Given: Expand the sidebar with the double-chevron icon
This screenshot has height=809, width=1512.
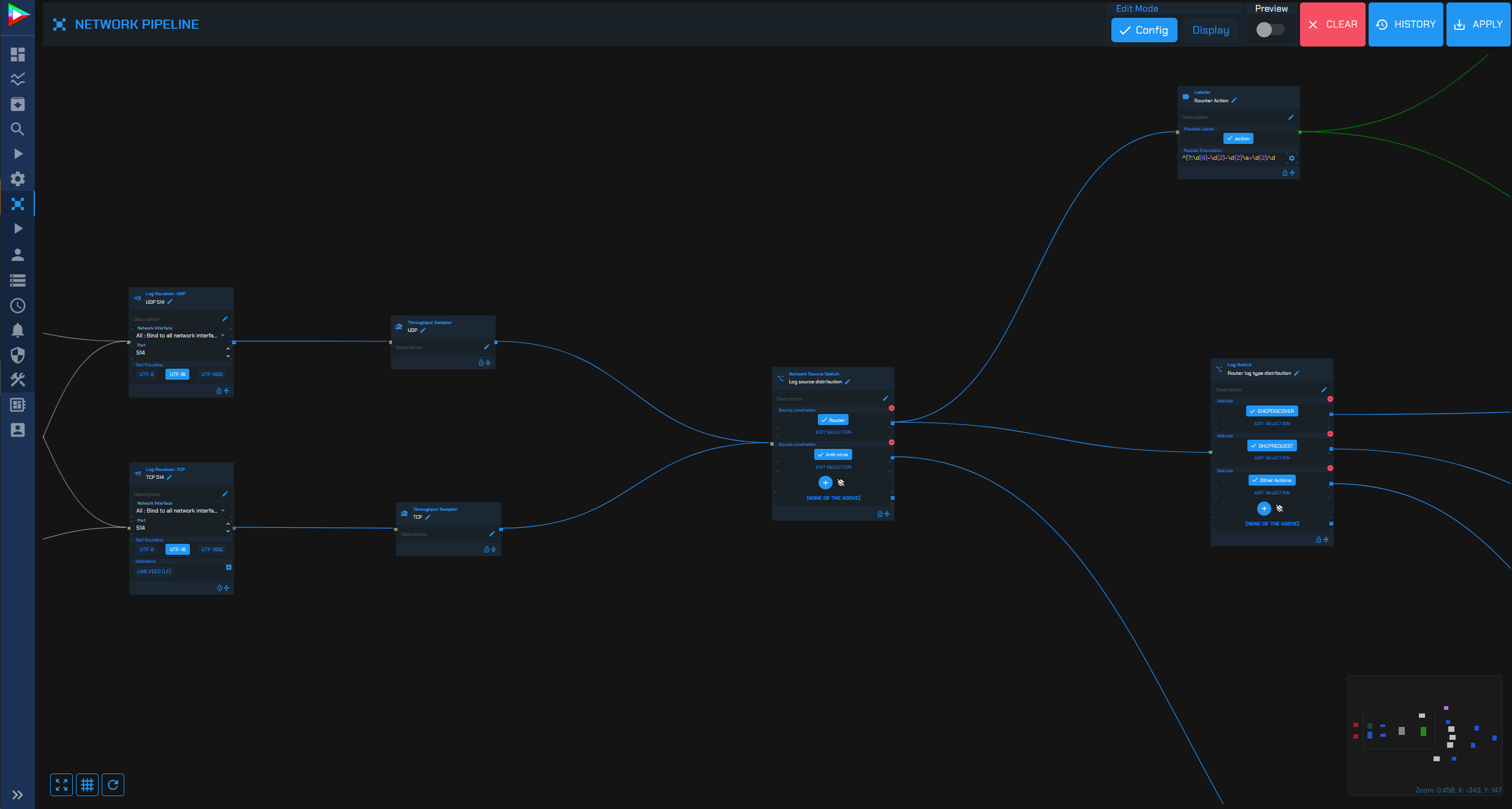Looking at the screenshot, I should point(18,795).
